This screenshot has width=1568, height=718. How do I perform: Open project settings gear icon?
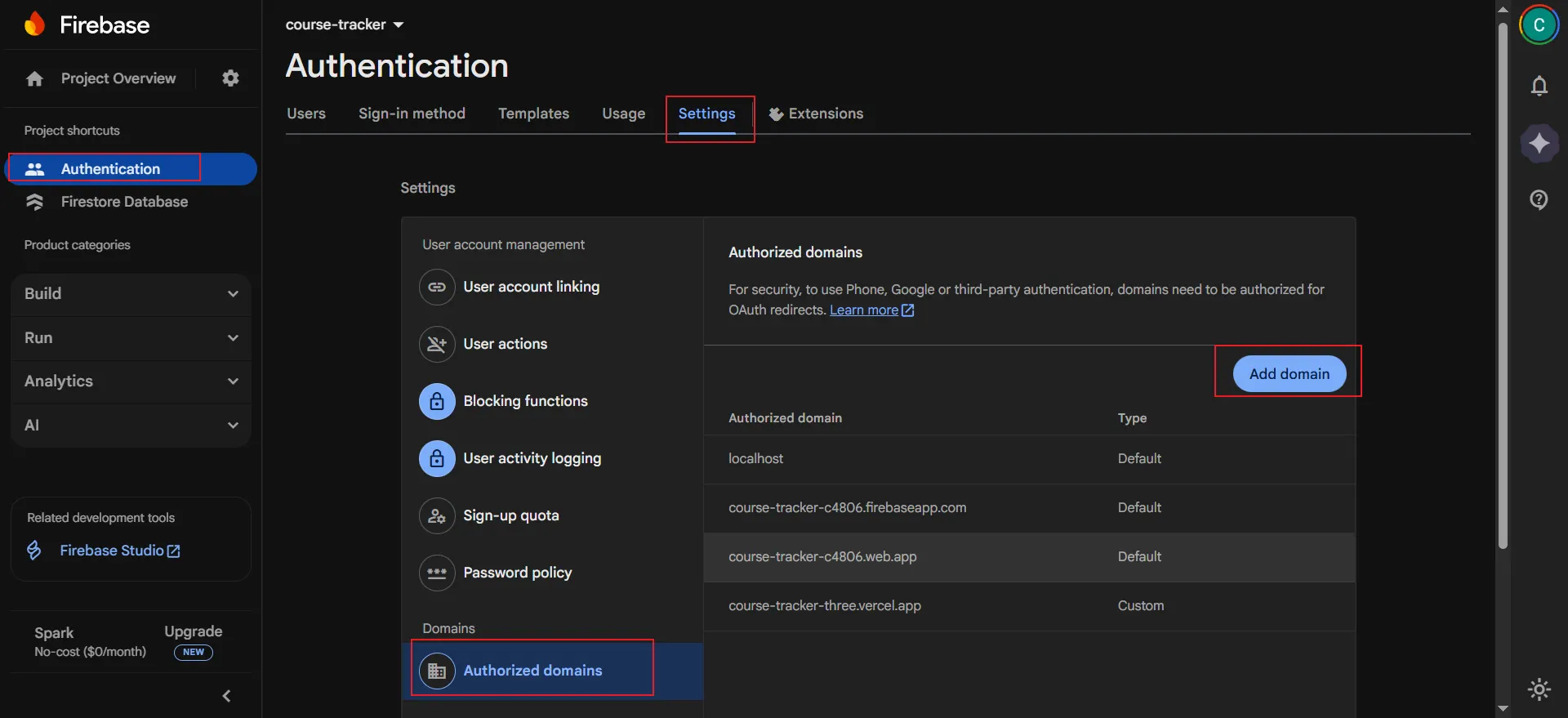pos(231,78)
